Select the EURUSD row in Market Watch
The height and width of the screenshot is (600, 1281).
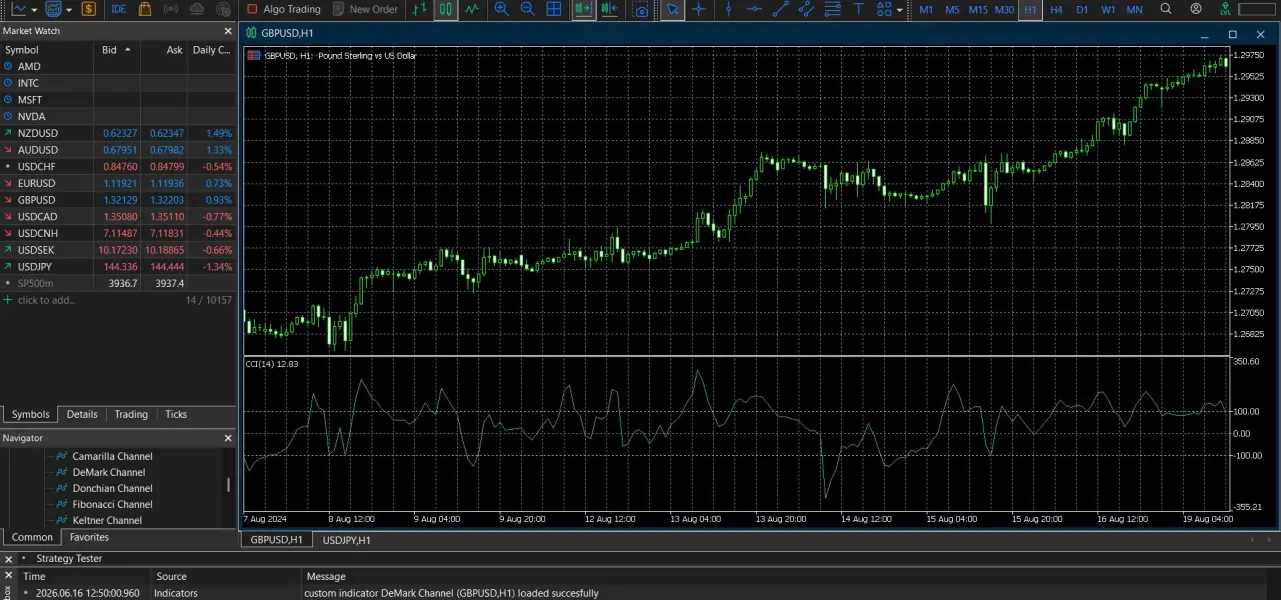click(118, 183)
